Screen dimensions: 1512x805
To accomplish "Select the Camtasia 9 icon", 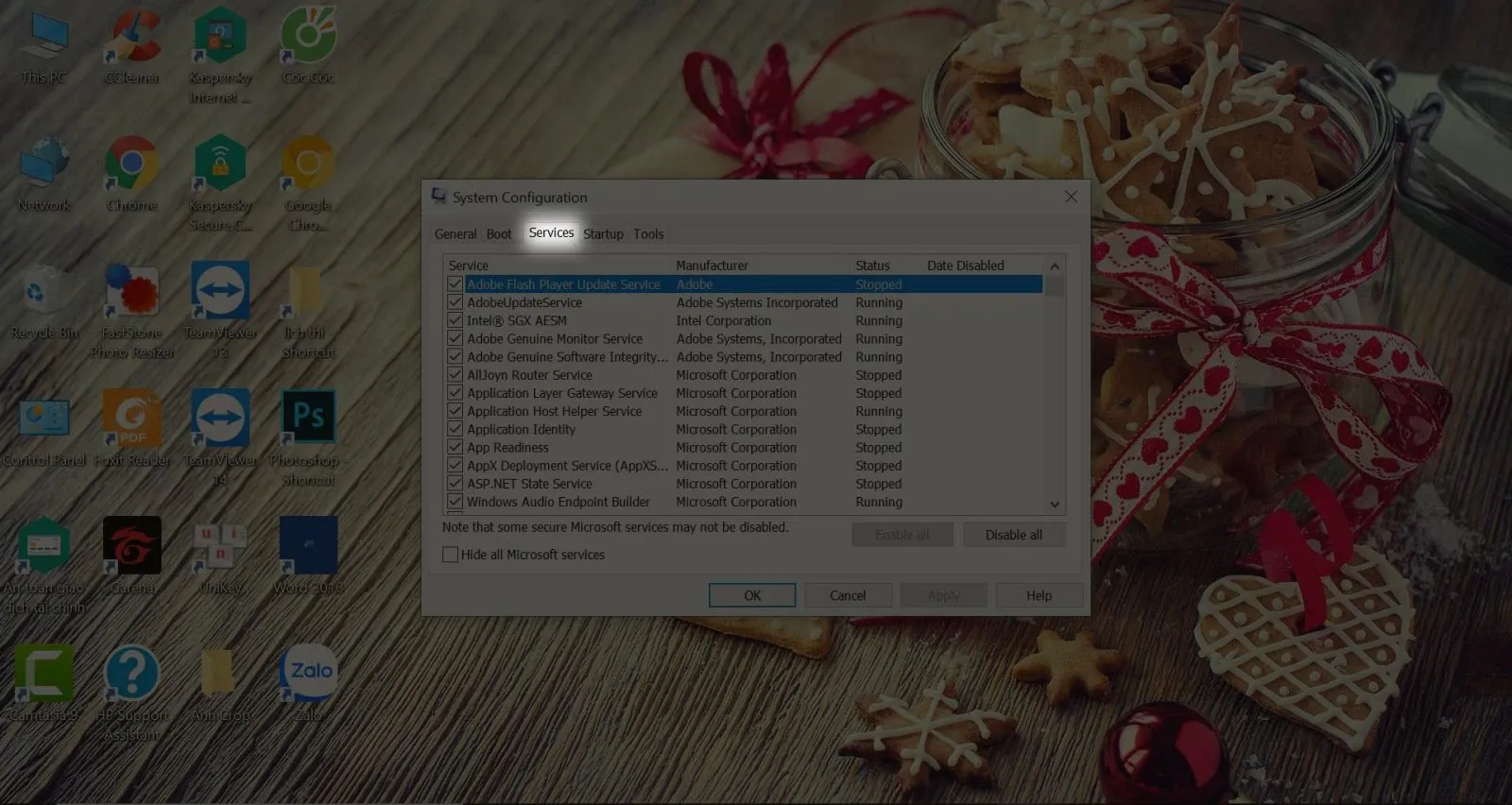I will tap(43, 684).
